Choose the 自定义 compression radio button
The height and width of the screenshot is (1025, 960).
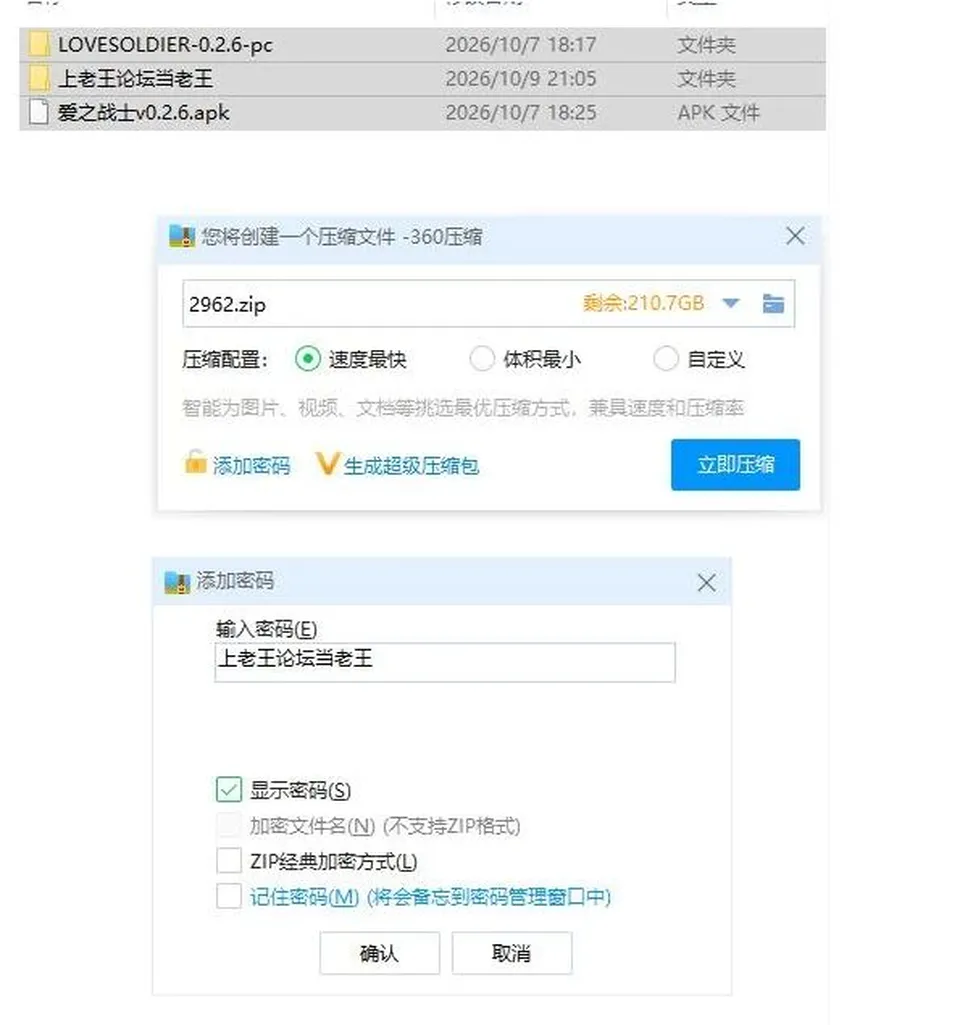tap(665, 358)
